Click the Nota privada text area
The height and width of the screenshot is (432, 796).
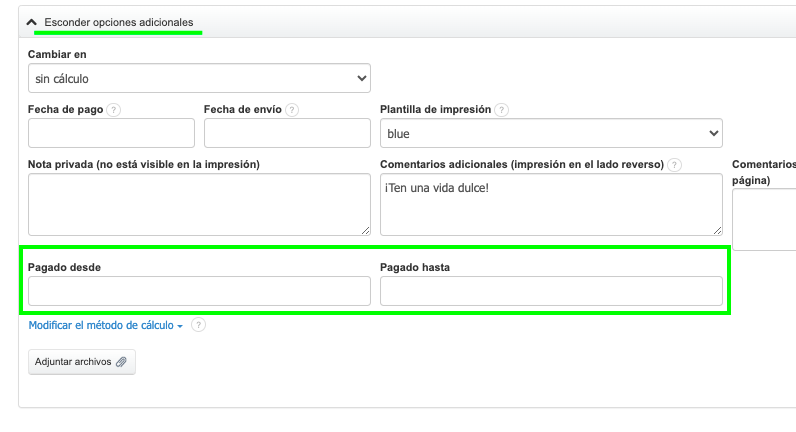199,204
